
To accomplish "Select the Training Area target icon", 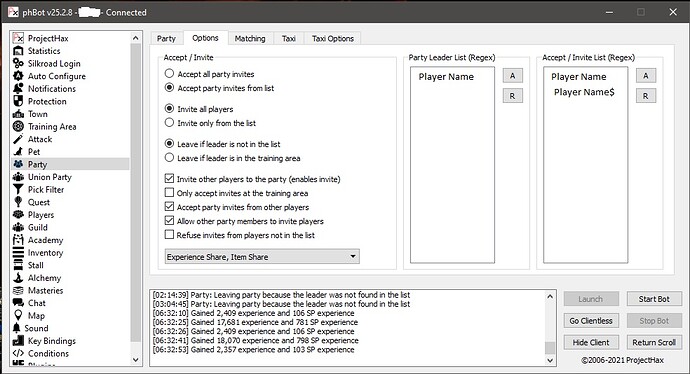I will (18, 126).
